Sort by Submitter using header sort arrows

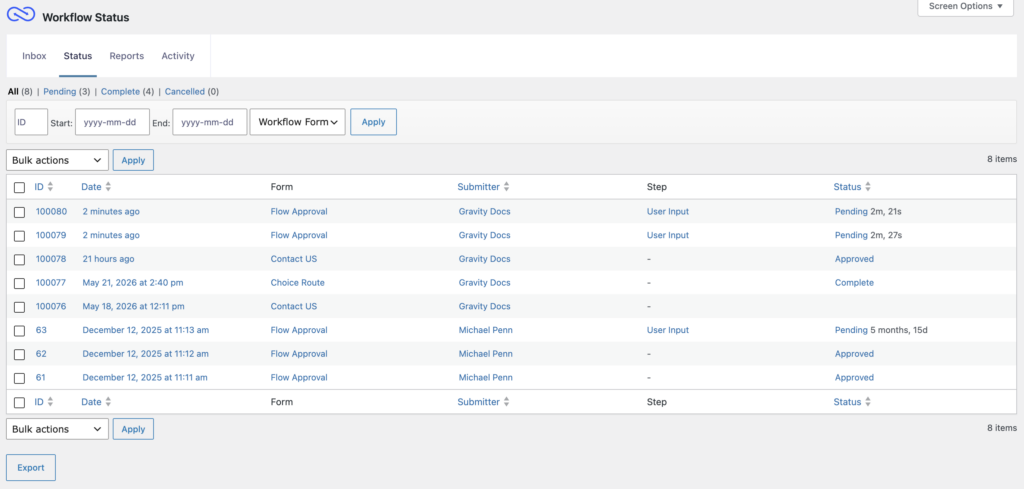(506, 187)
